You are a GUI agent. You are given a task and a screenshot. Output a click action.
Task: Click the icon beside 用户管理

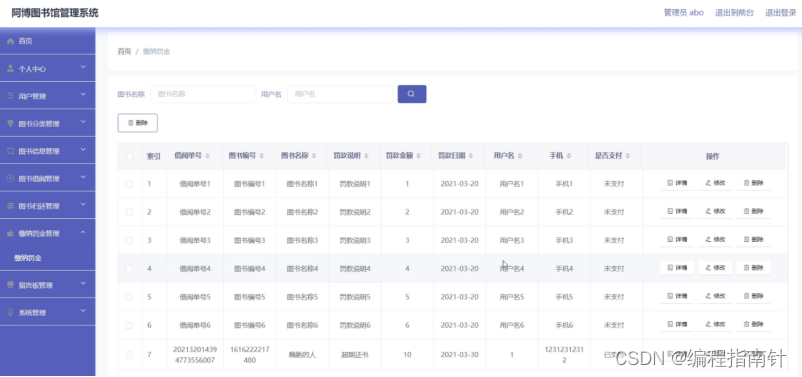(x=10, y=96)
